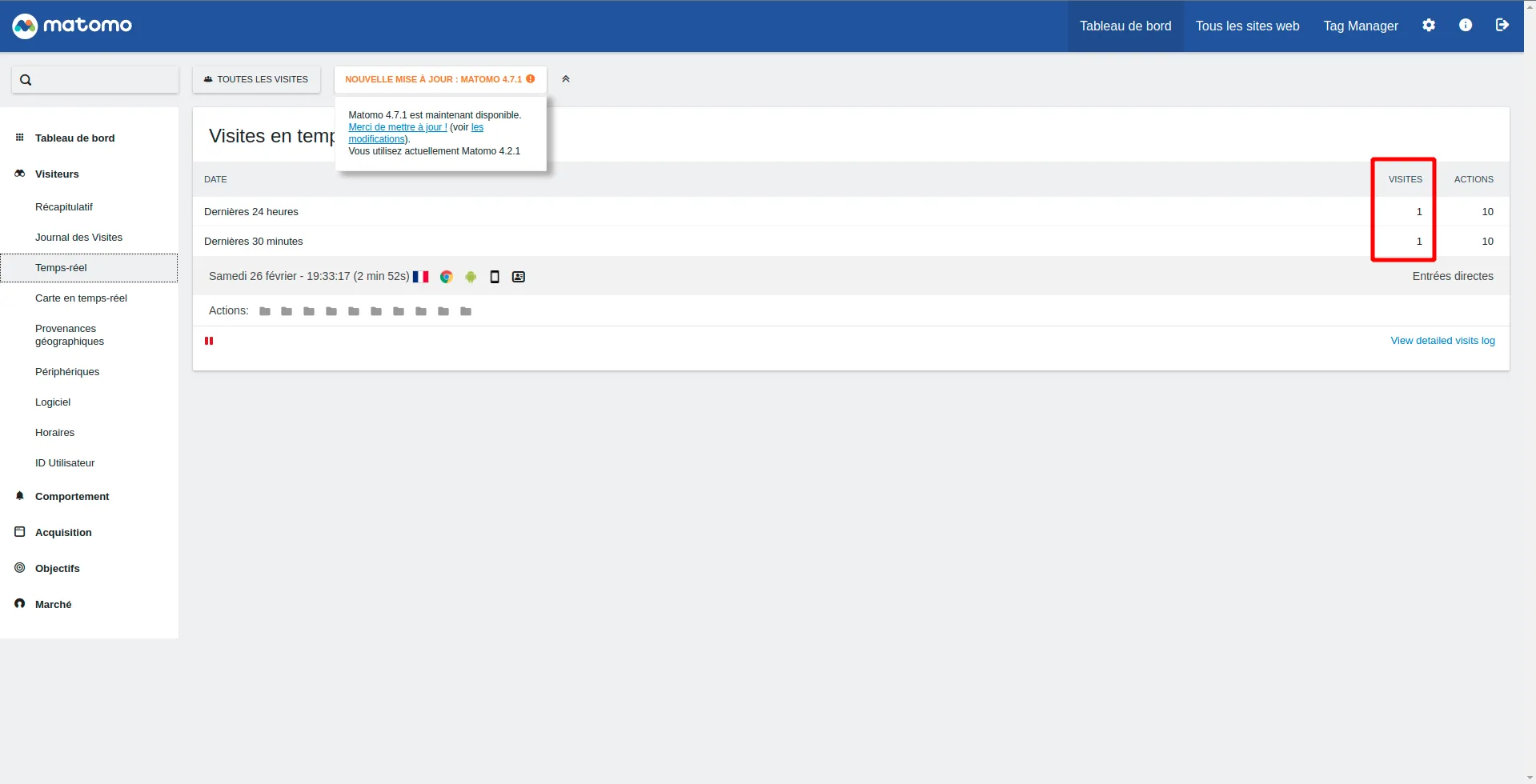Open the settings gear icon
1536x784 pixels.
click(1428, 26)
